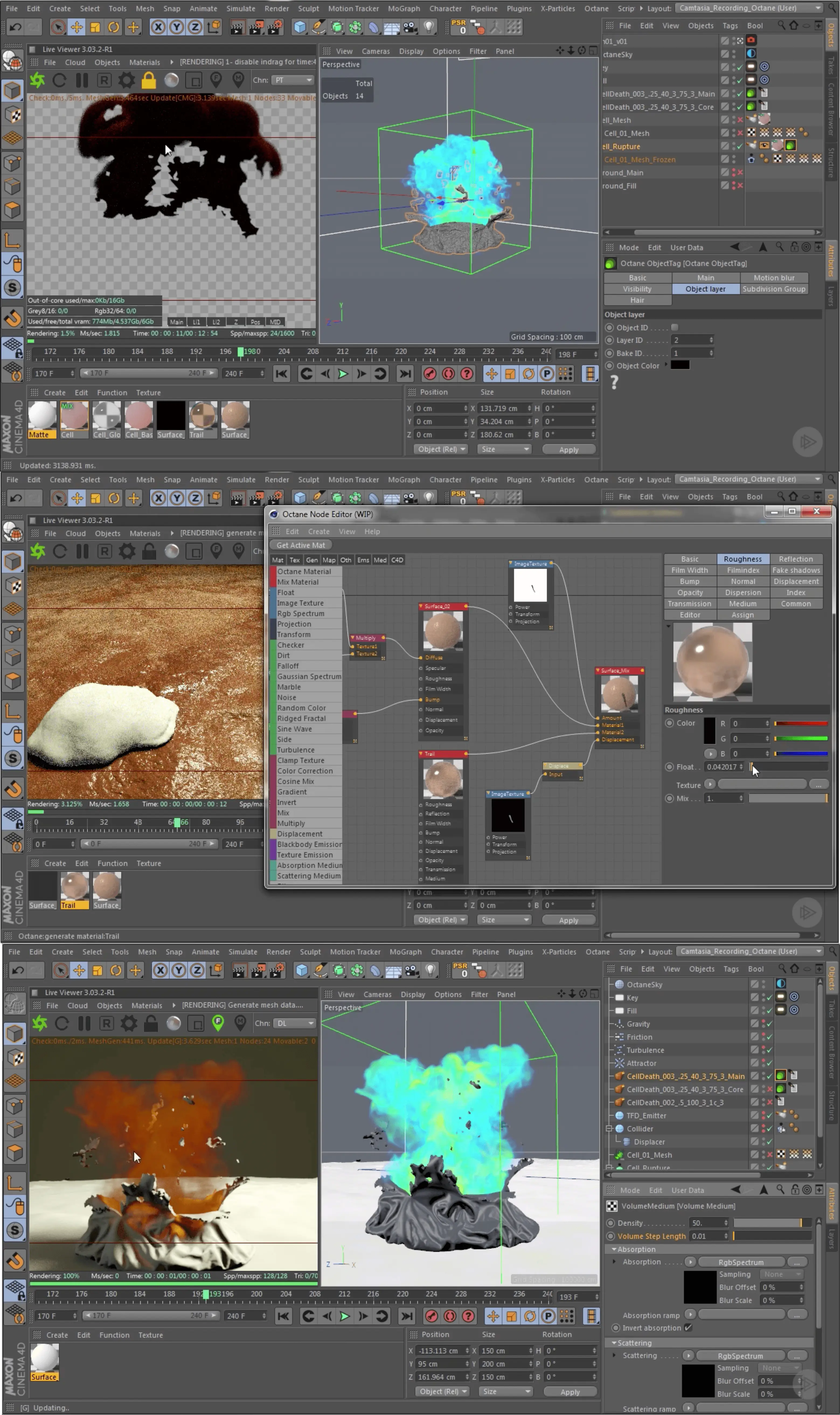
Task: Open the Sampling dropdown under Absorption
Action: (x=782, y=1274)
